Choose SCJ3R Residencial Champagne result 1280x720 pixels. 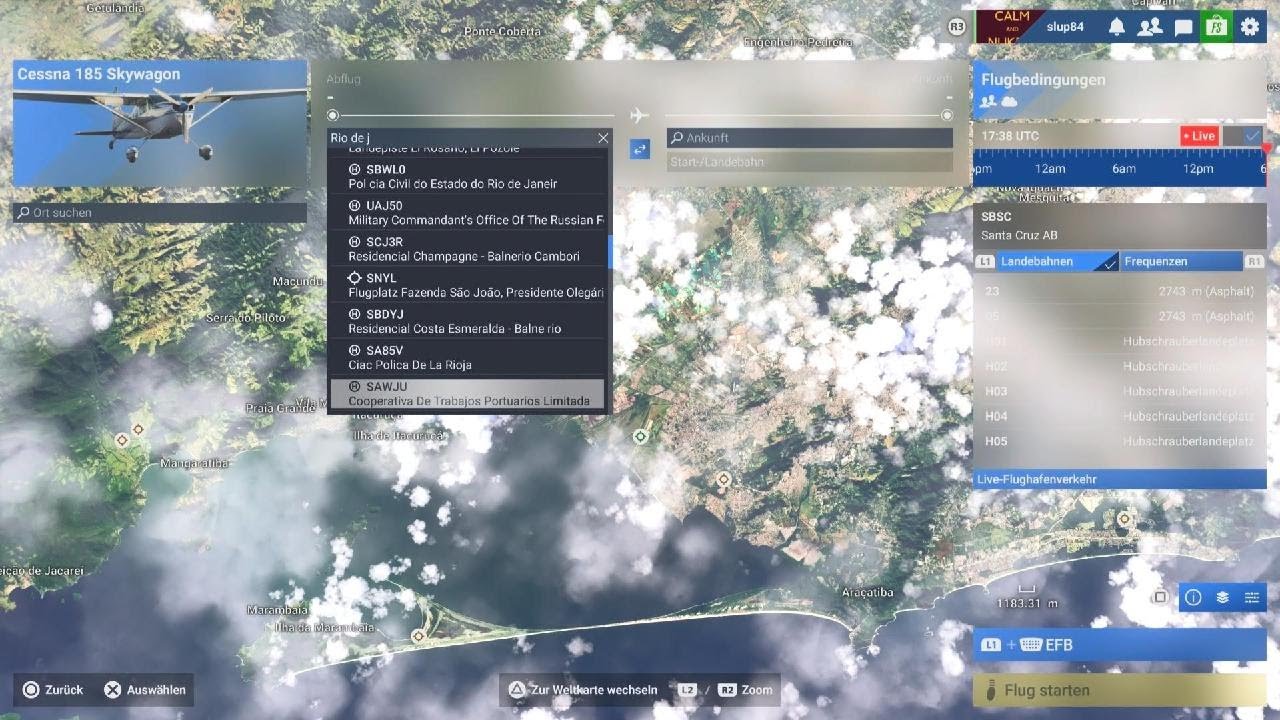tap(468, 249)
